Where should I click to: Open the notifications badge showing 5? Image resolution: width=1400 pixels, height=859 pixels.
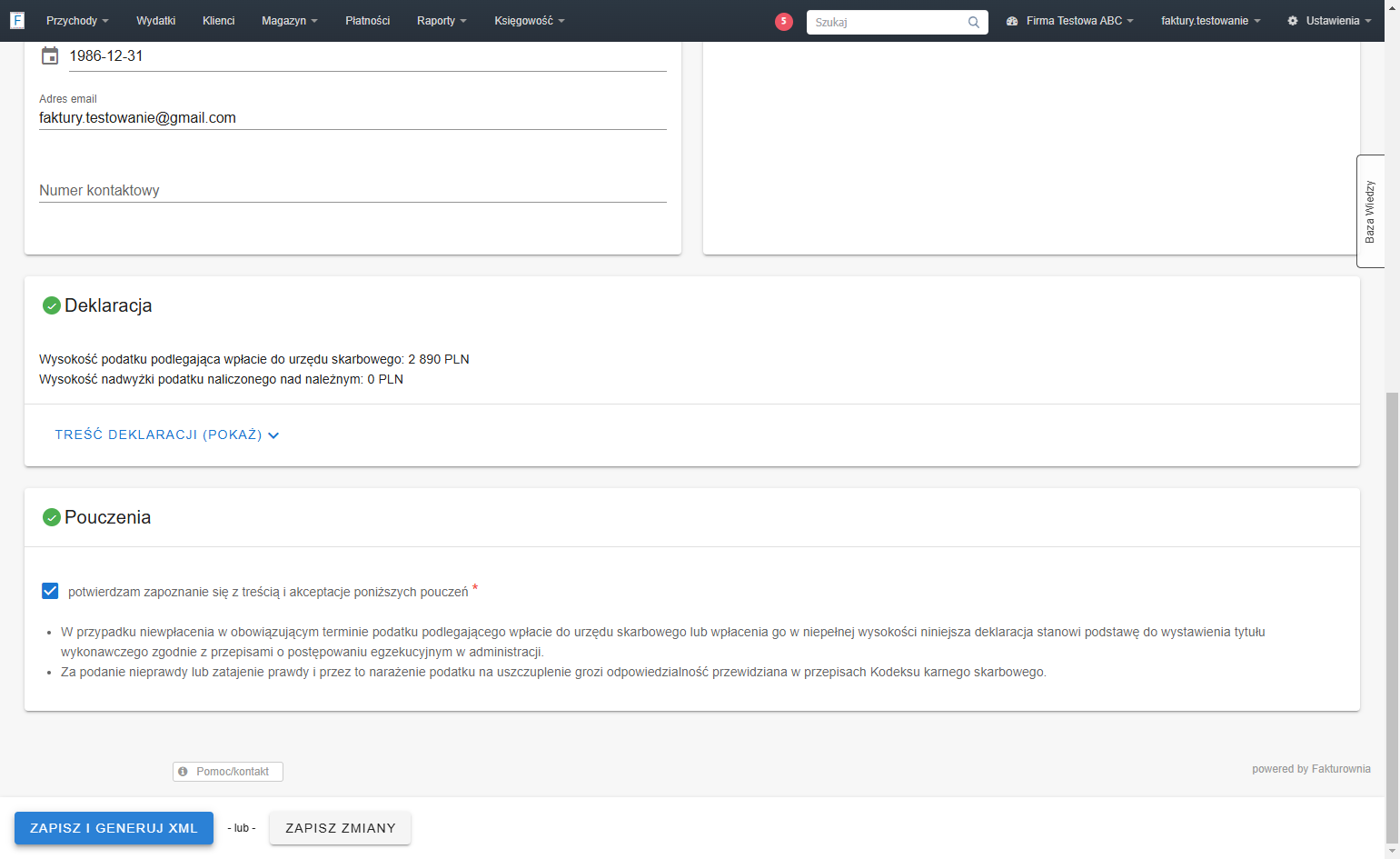tap(784, 22)
